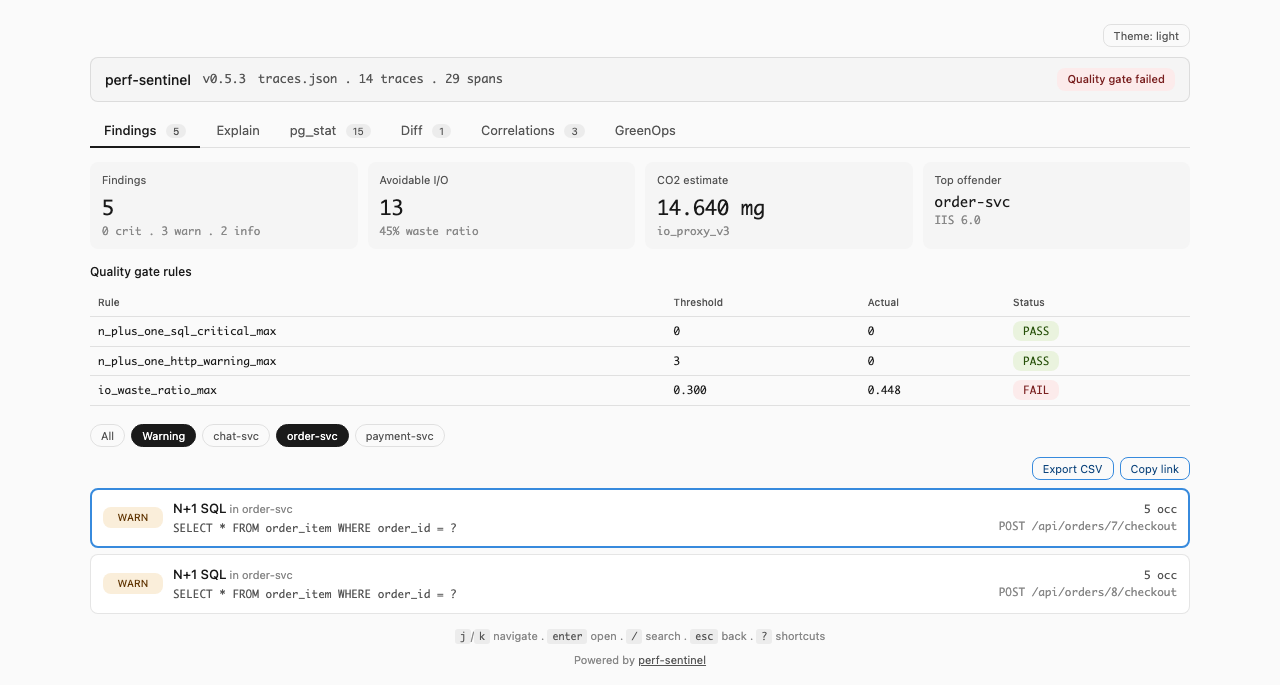Click the Quality gate failed indicator
Viewport: 1280px width, 685px height.
click(x=1116, y=79)
